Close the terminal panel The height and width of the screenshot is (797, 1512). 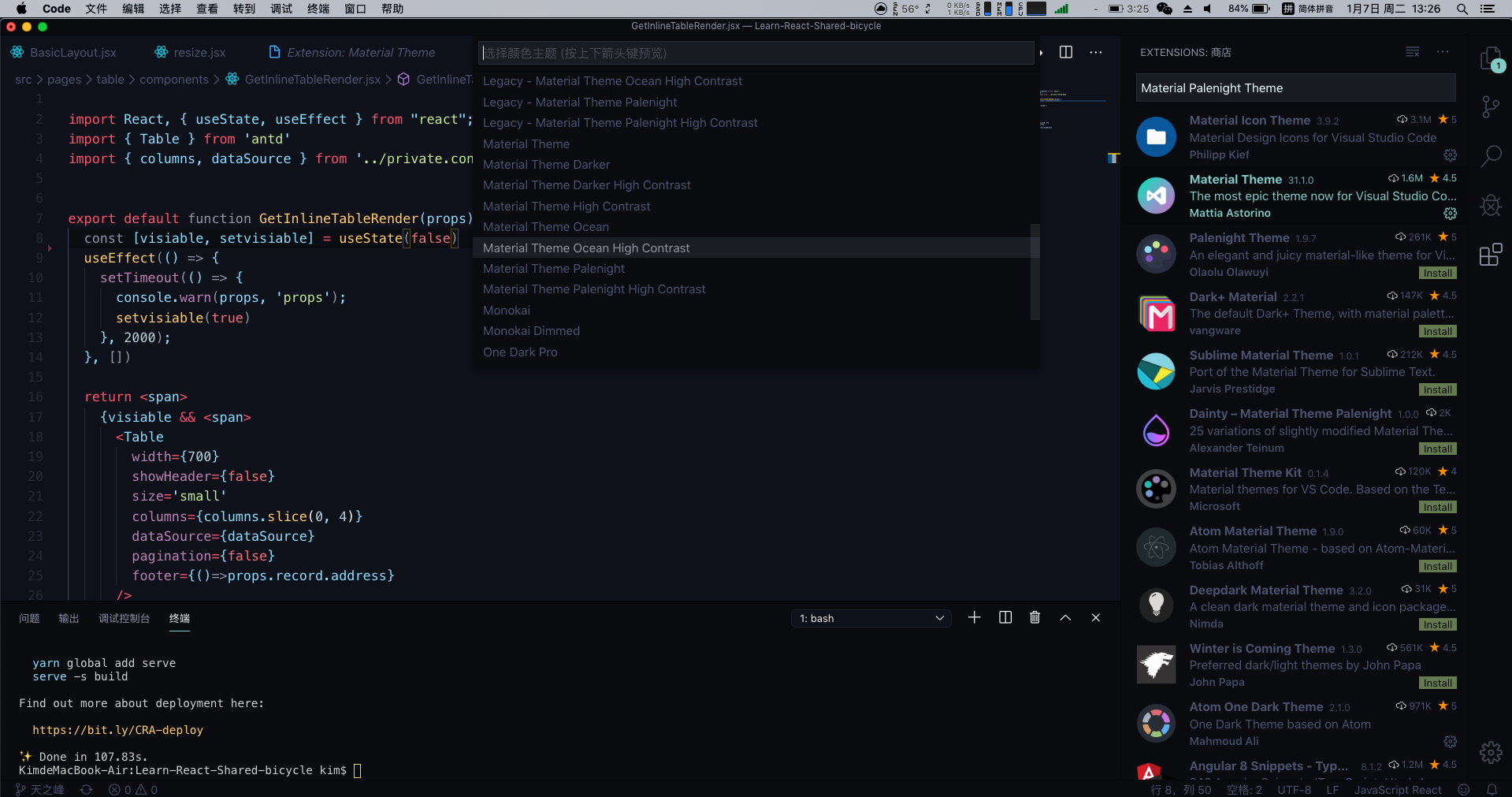(x=1096, y=618)
